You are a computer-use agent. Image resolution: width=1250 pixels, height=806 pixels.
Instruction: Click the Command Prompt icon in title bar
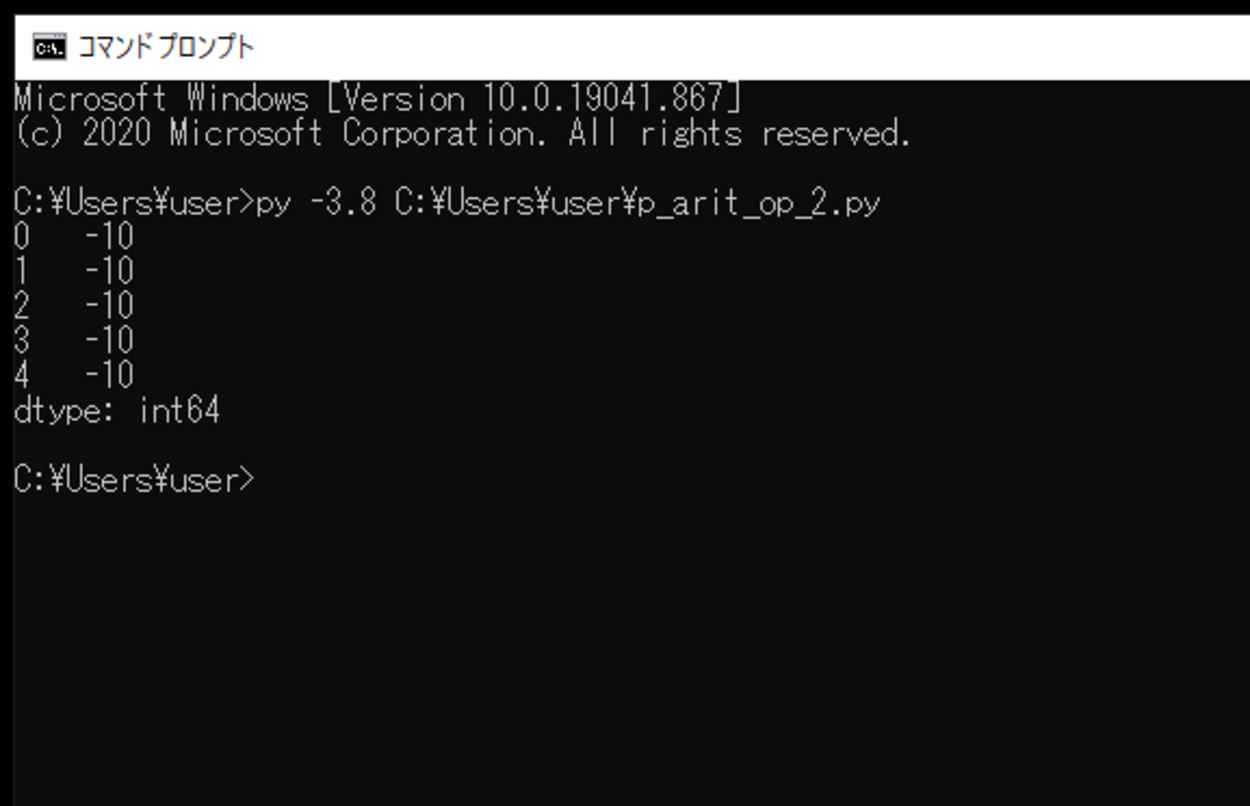49,47
